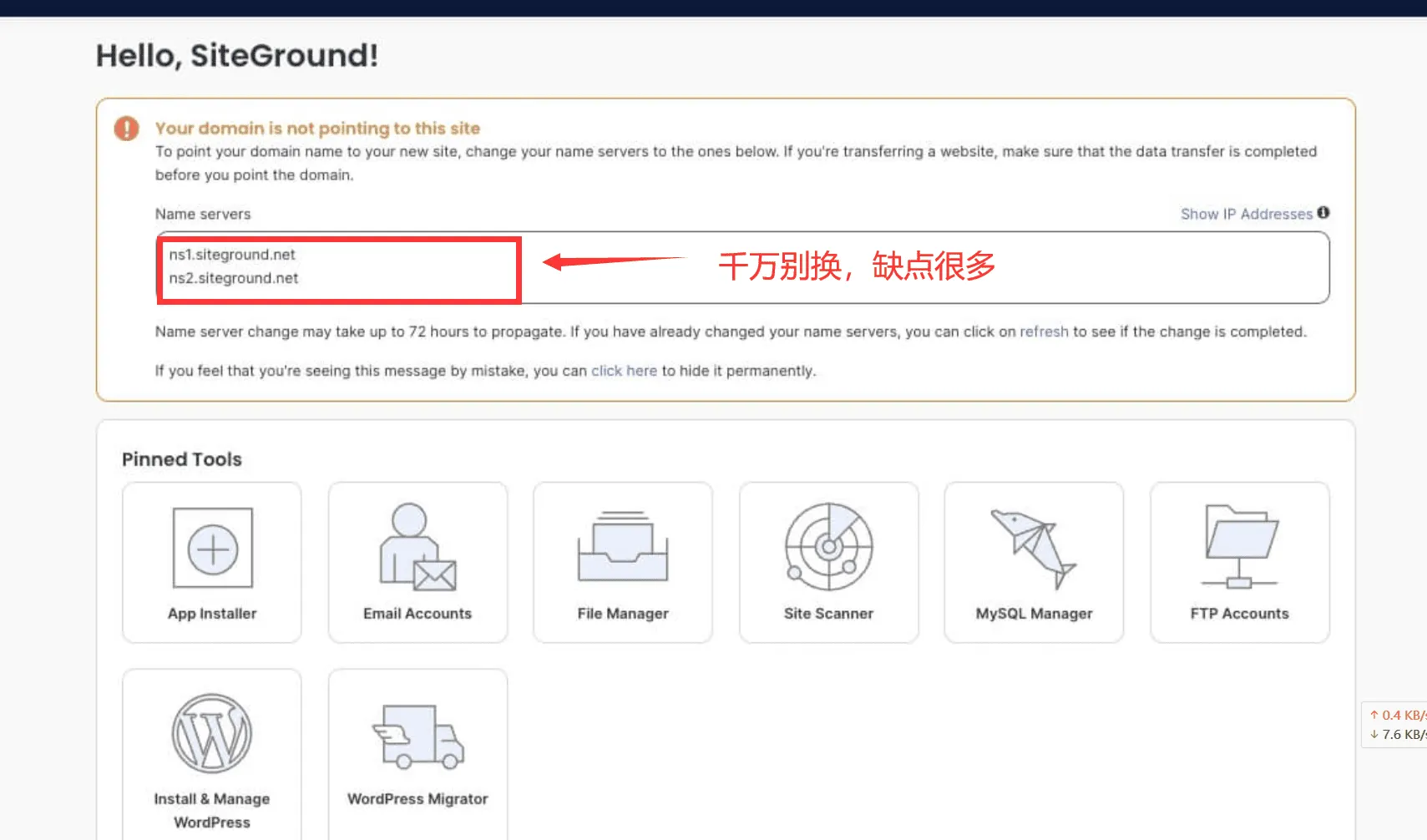Select the ns1.siteground.net name server text

pyautogui.click(x=232, y=255)
